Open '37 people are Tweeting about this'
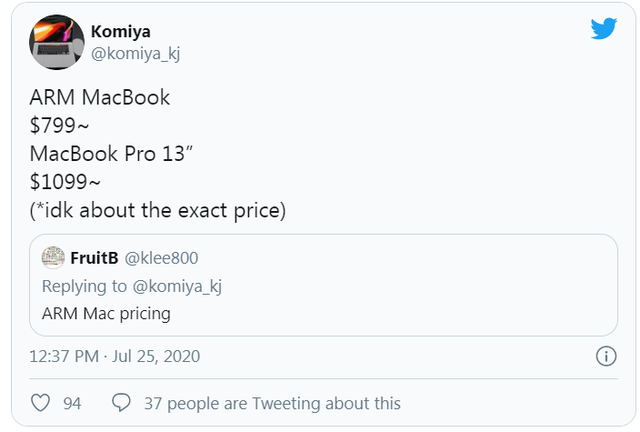 (x=268, y=403)
